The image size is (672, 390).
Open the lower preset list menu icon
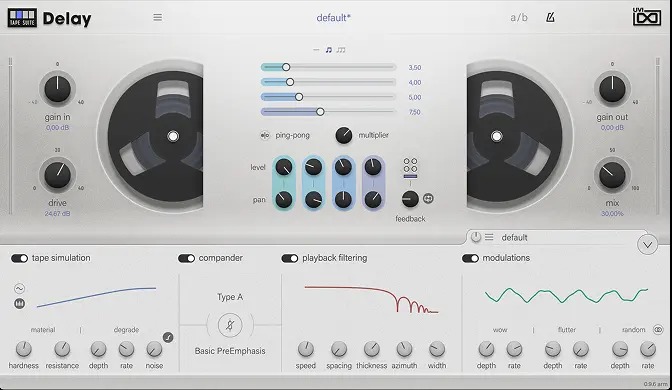point(489,237)
